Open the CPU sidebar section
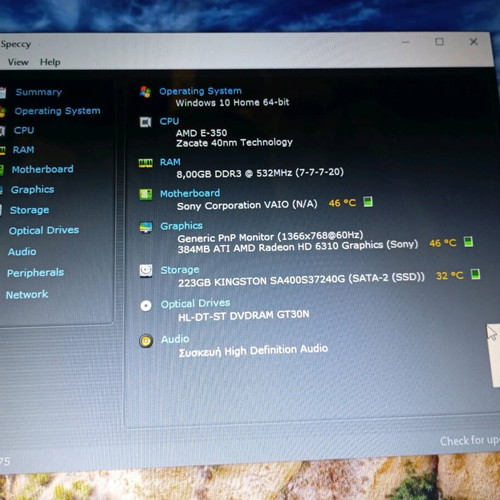The image size is (500, 500). 24,130
